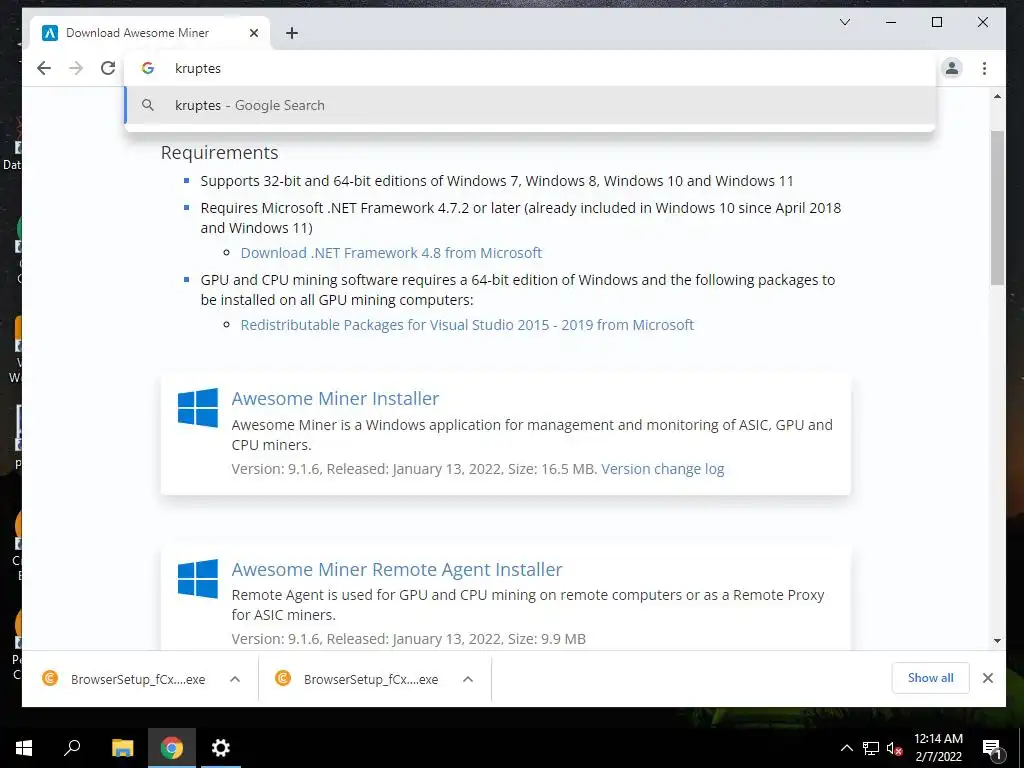Open Download .NET Framework 4.8 from Microsoft link

[391, 253]
